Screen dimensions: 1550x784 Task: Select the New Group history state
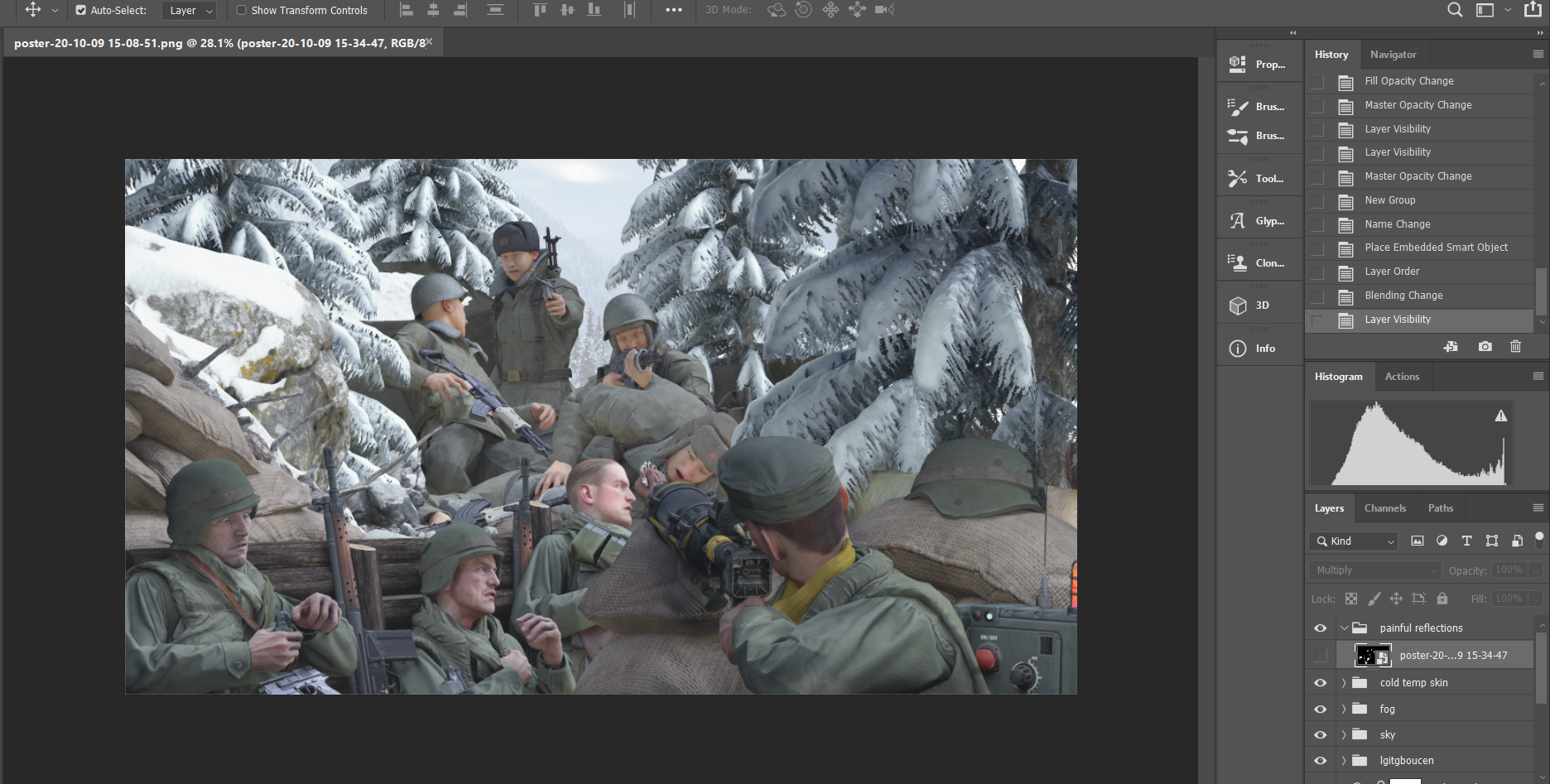coord(1419,200)
